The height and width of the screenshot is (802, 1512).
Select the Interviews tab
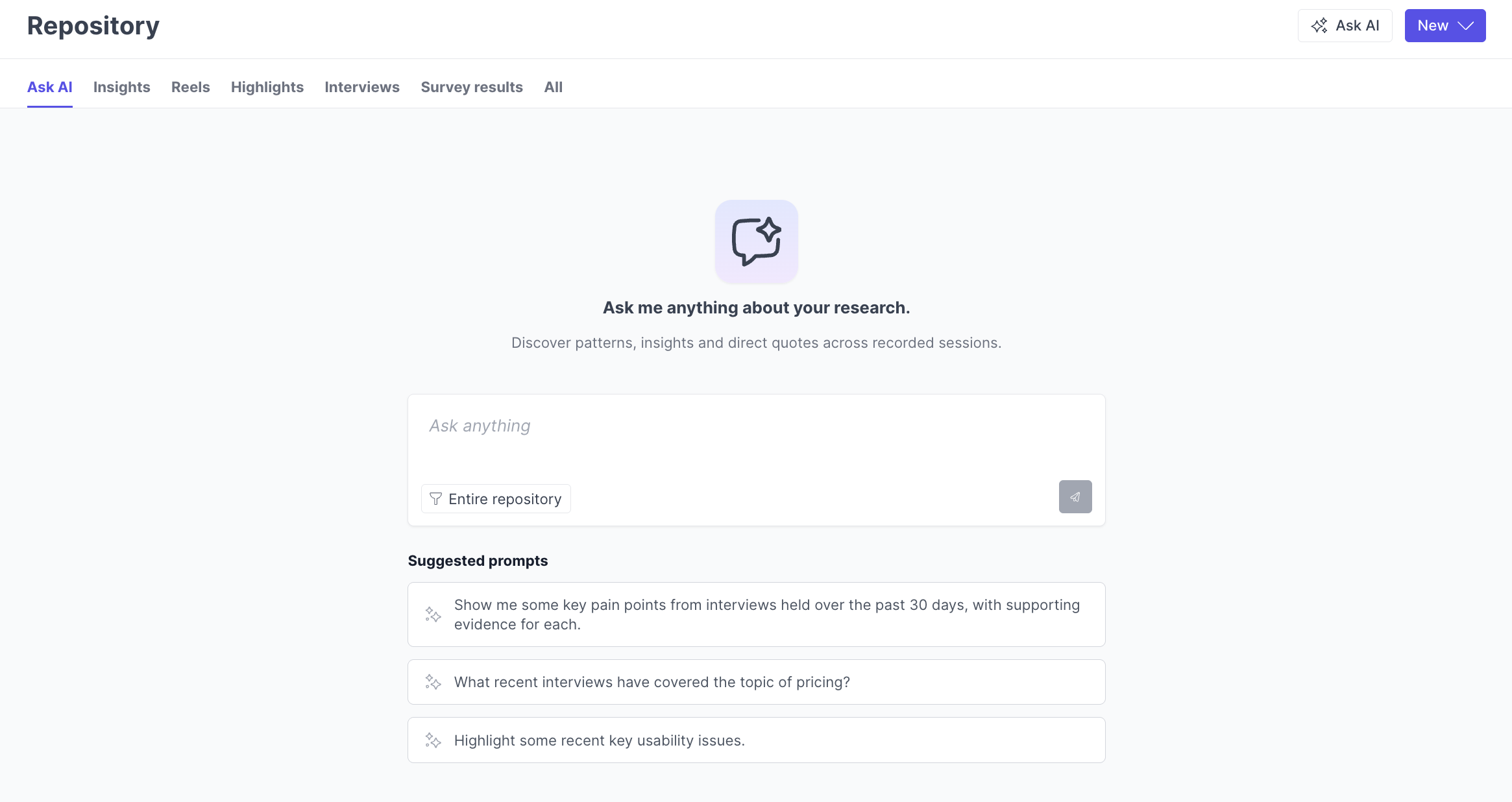pos(362,87)
